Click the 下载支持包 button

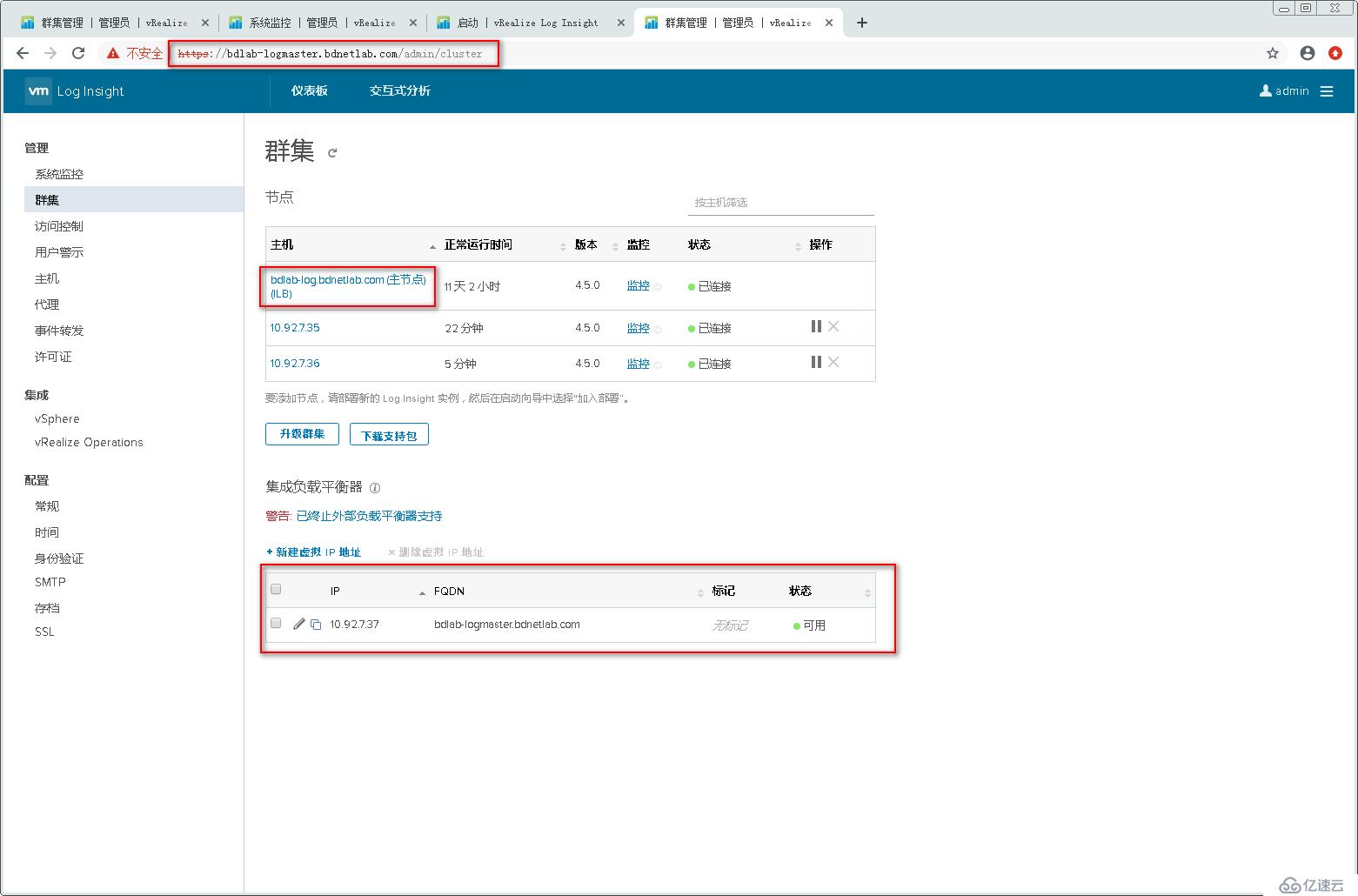pyautogui.click(x=389, y=434)
